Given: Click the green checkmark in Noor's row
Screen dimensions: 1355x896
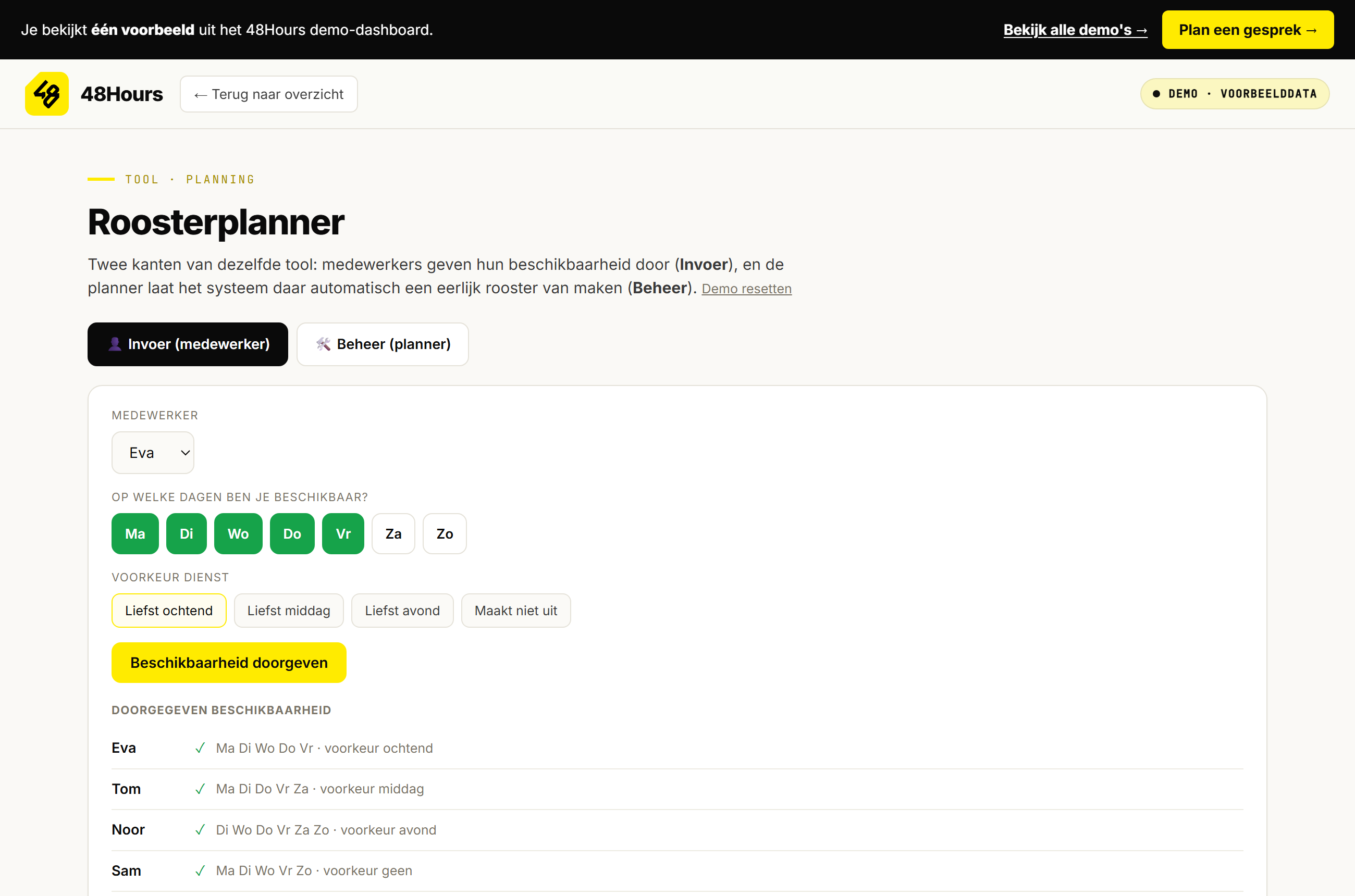Looking at the screenshot, I should (x=200, y=830).
